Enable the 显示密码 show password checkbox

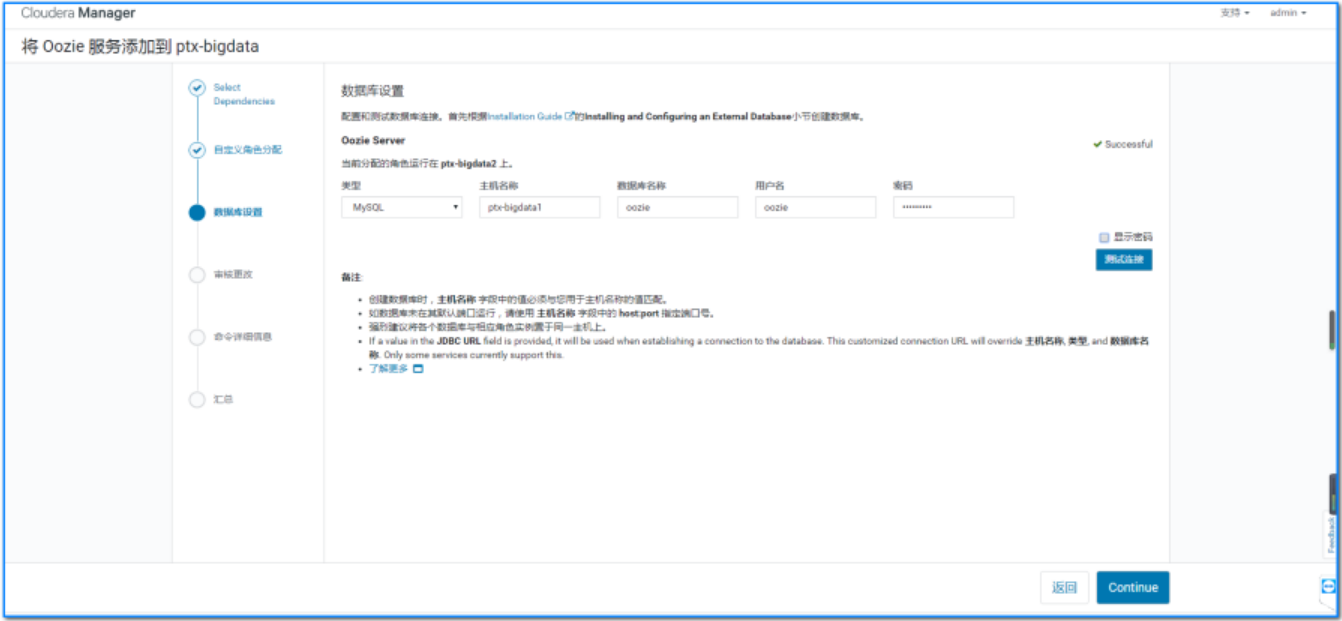click(x=1104, y=238)
